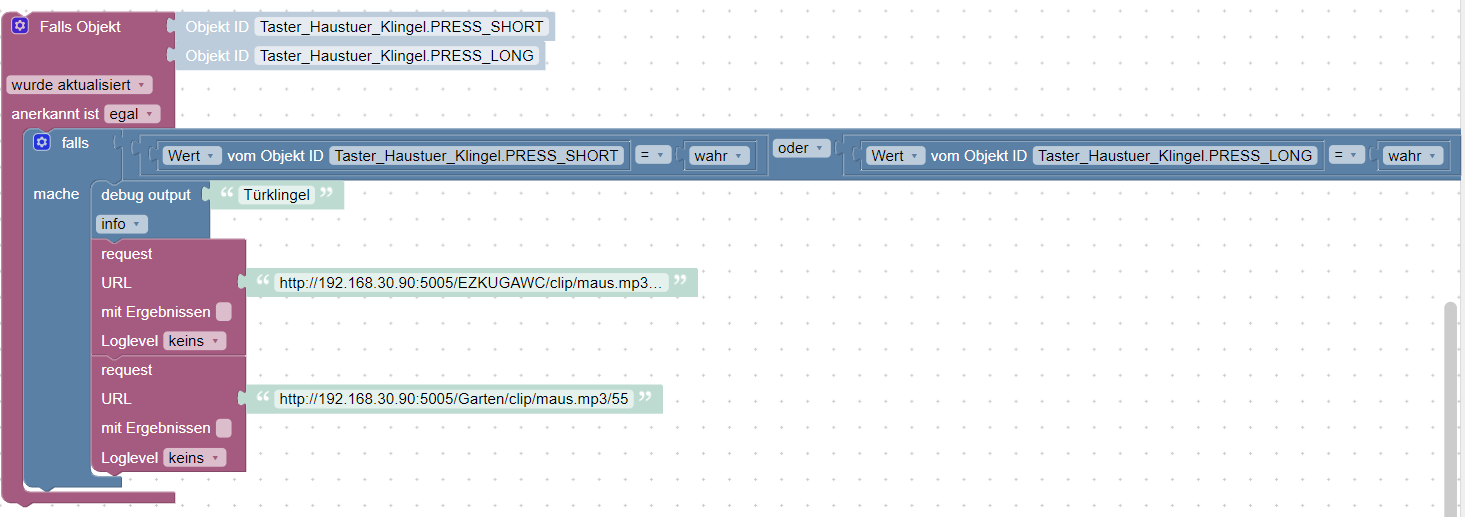Click the 'anerkannt ist' label
This screenshot has width=1465, height=517.
pos(55,114)
